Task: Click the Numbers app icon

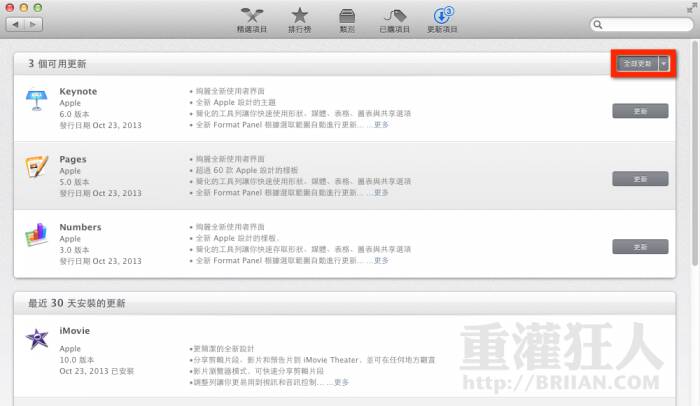Action: coord(36,235)
